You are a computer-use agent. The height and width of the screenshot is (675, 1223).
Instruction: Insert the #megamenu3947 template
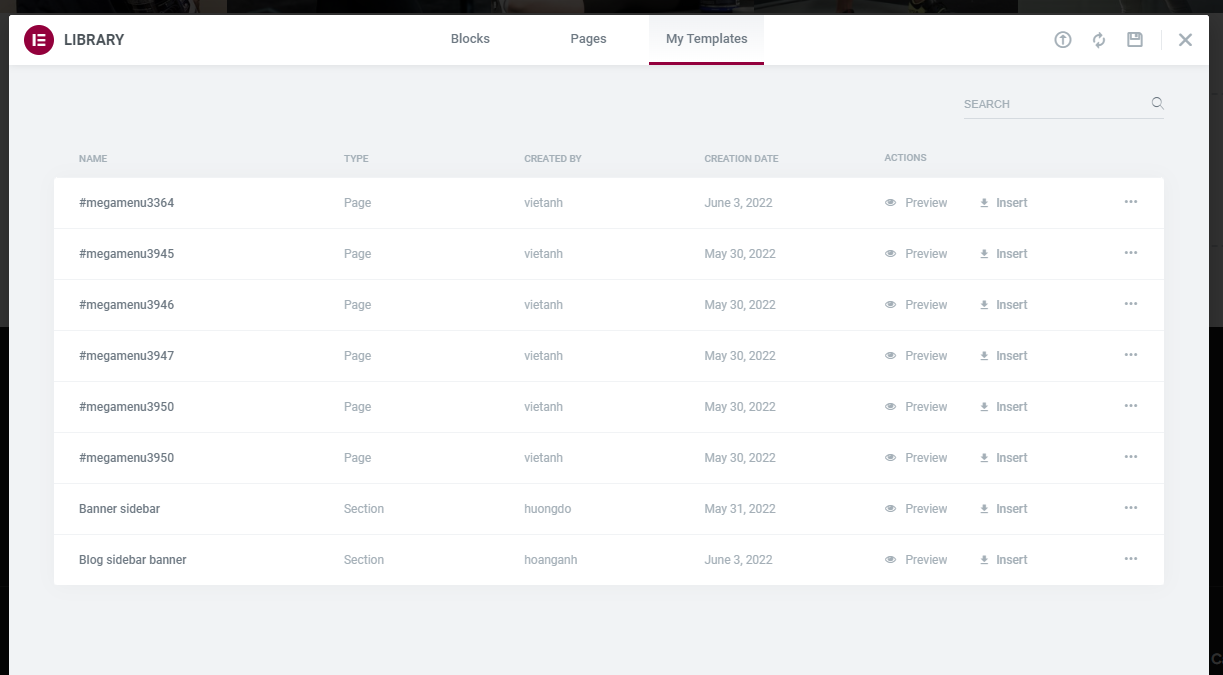coord(1003,356)
